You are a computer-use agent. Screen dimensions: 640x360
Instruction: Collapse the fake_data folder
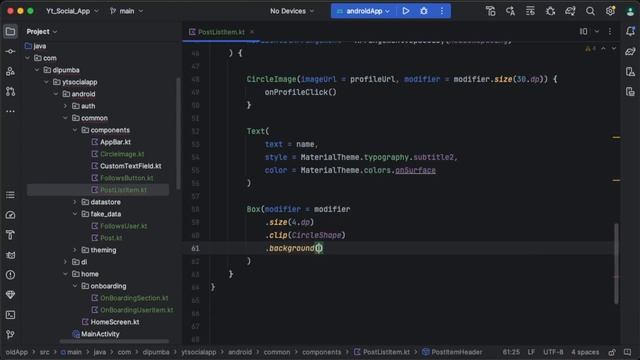tap(75, 214)
